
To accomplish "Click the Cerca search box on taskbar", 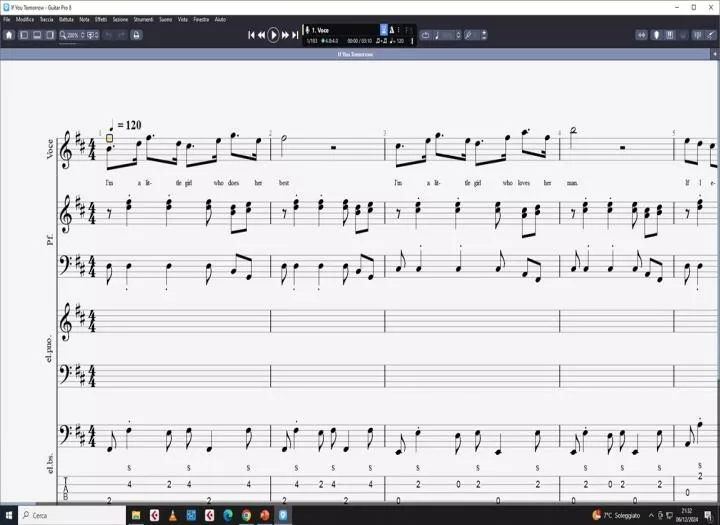I will coord(72,515).
